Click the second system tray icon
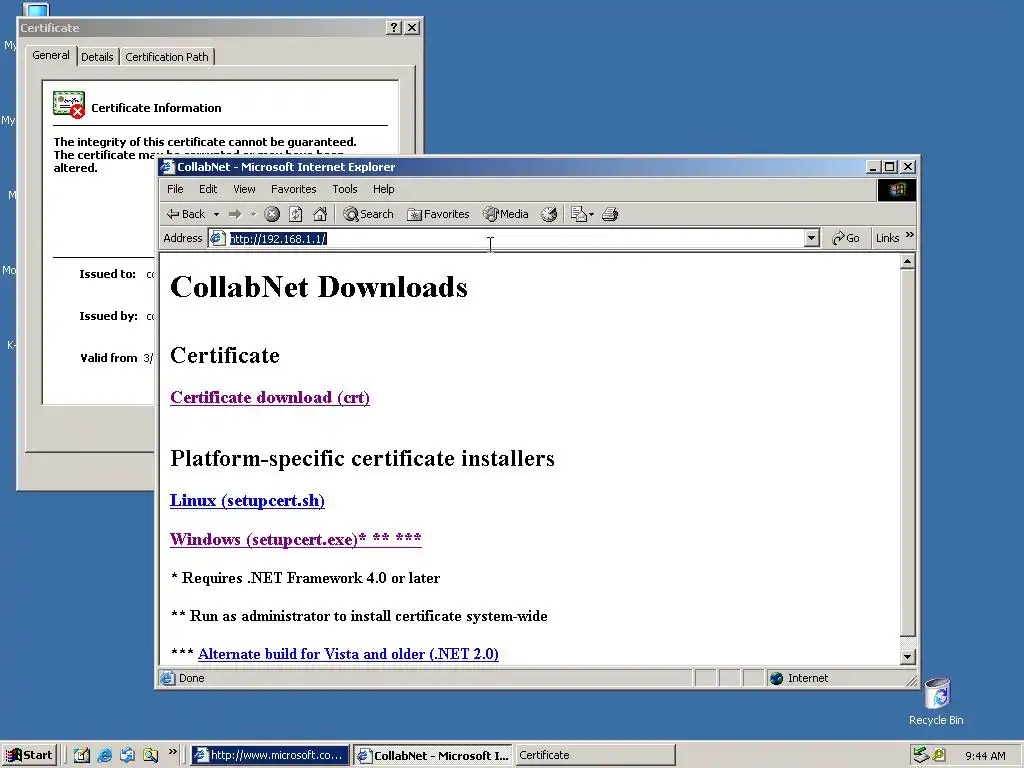The height and width of the screenshot is (768, 1024). 938,755
